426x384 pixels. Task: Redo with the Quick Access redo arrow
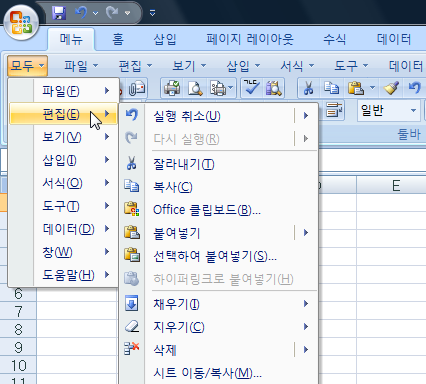click(x=112, y=13)
